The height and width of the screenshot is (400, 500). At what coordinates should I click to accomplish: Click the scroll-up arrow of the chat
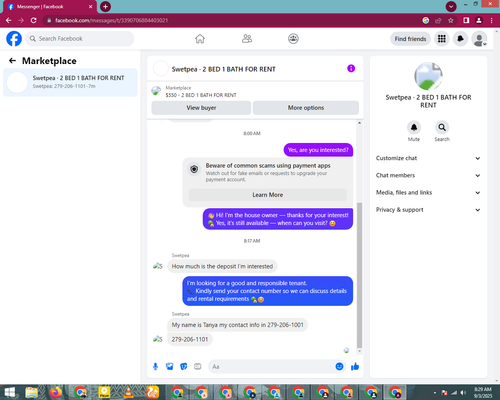click(359, 123)
